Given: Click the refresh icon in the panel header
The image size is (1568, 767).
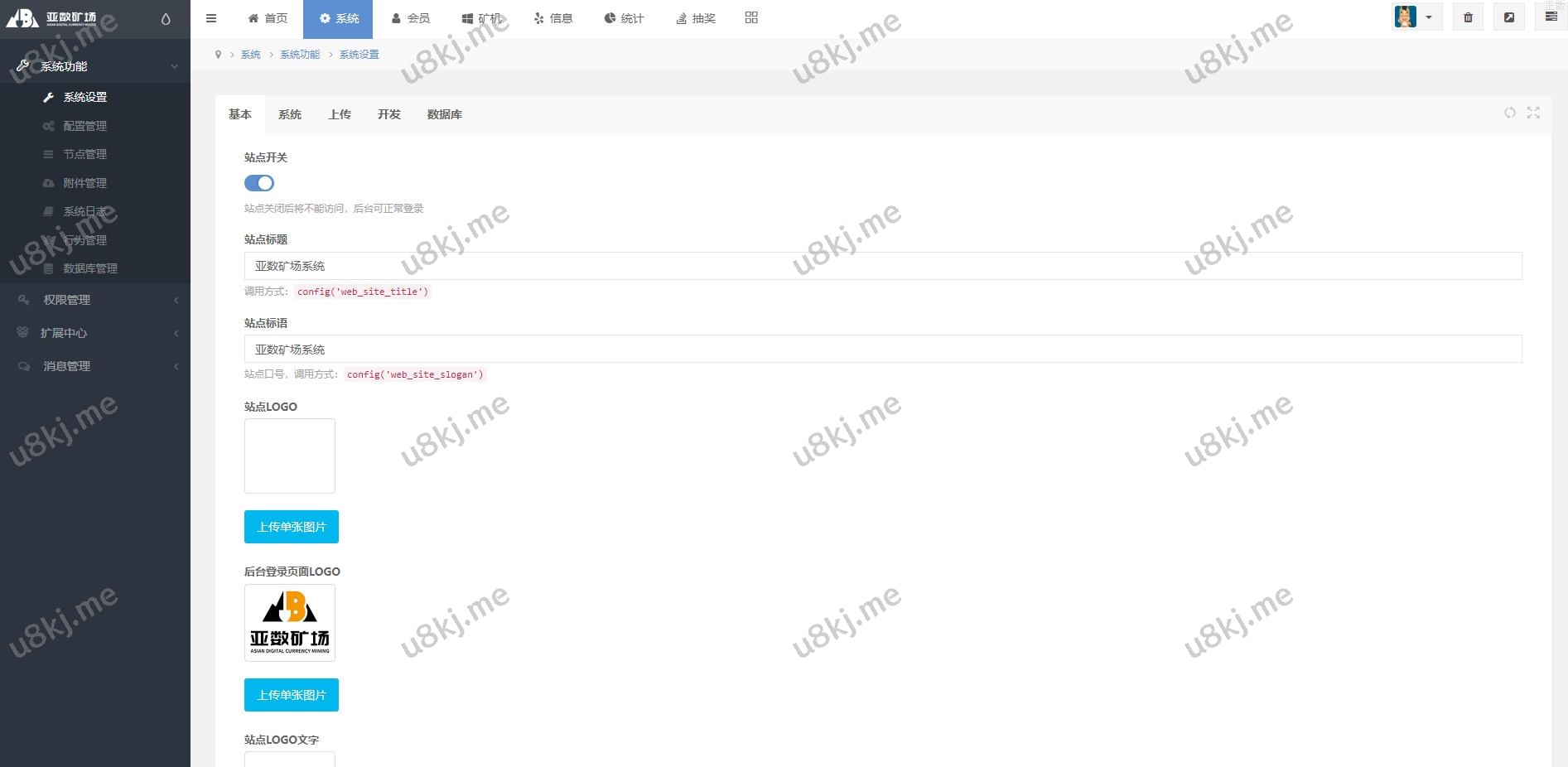Looking at the screenshot, I should [x=1510, y=113].
